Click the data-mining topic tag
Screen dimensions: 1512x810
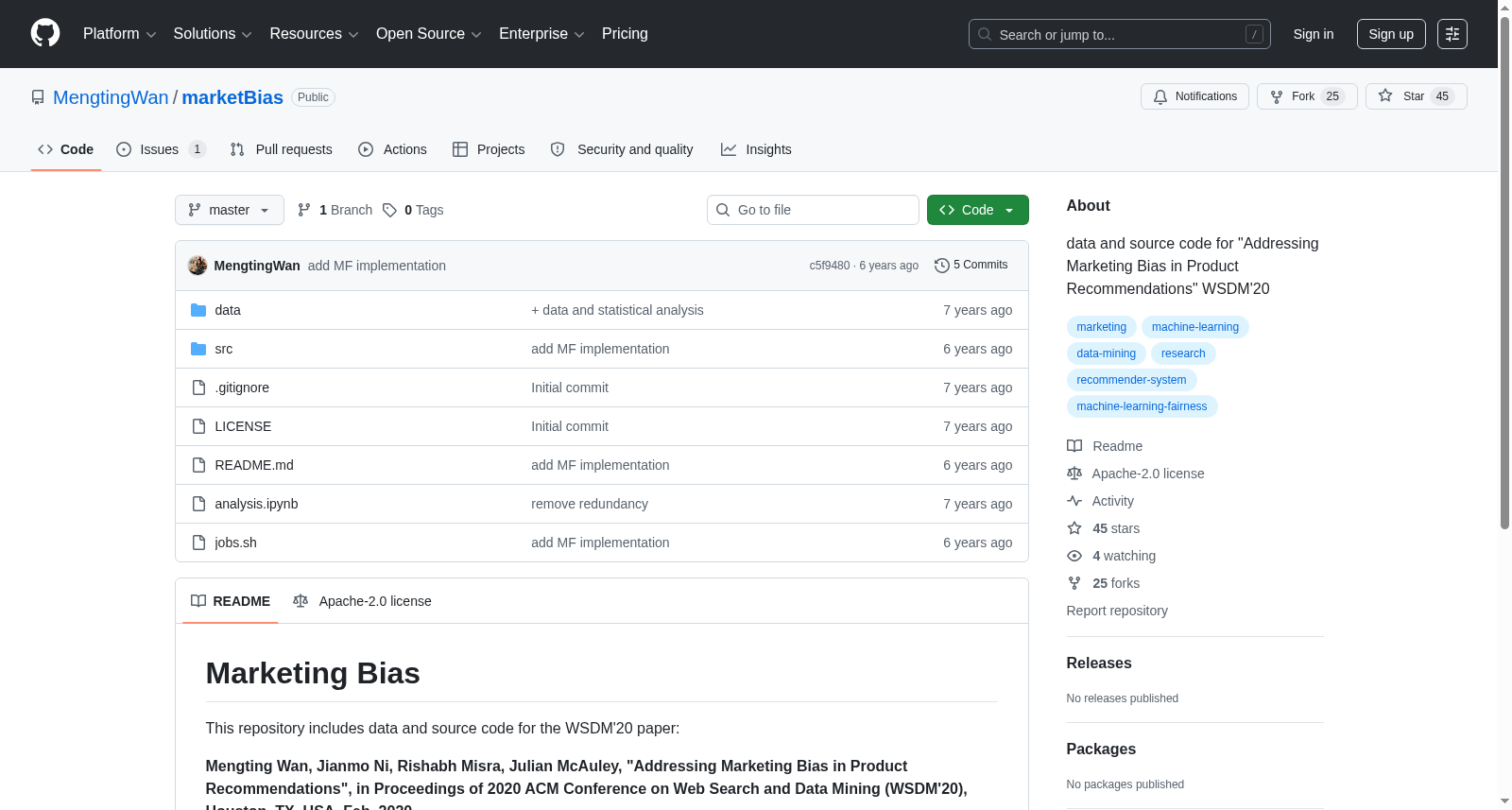point(1106,353)
